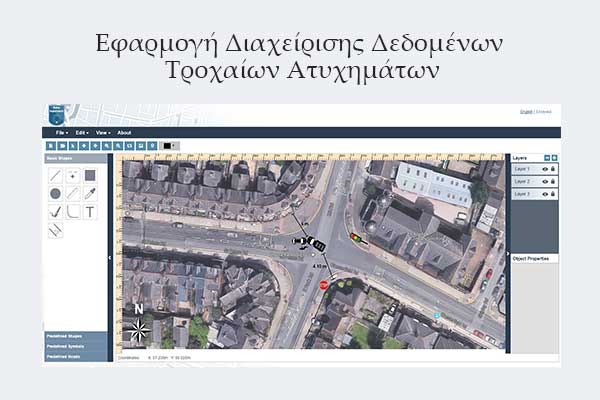600x400 pixels.
Task: Click the Object Properties panel header
Action: (535, 259)
